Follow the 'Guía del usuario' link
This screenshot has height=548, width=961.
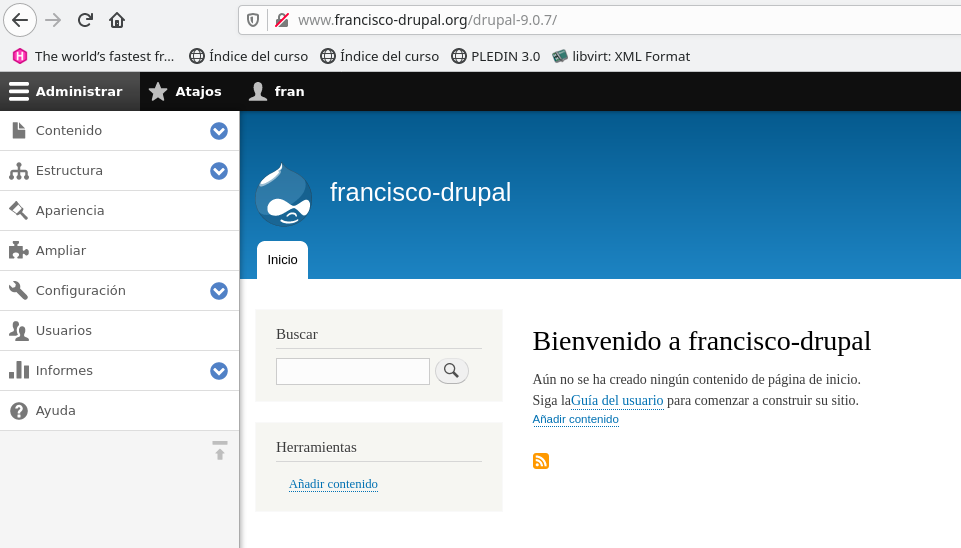[617, 400]
